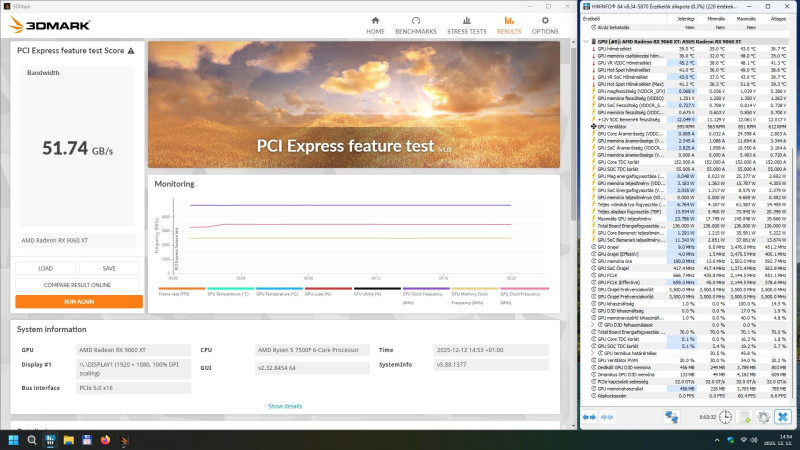
Task: Click the HWiNFO taskbar icon
Action: tap(50, 440)
